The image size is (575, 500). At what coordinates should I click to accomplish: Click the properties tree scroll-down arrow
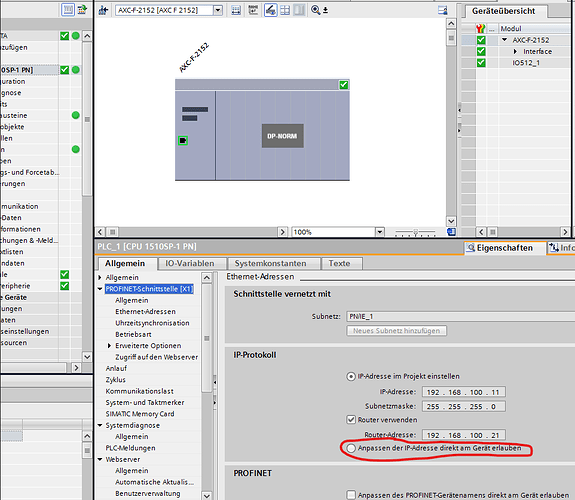pyautogui.click(x=207, y=496)
